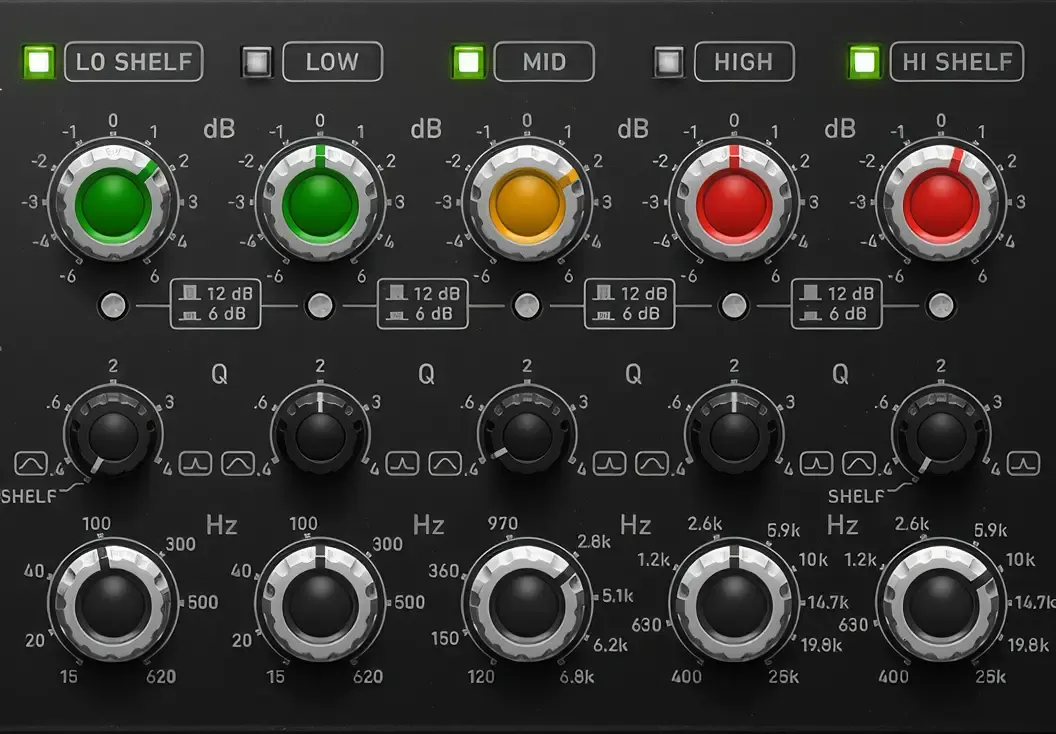
Task: Click the LO SHELF band frequency knob
Action: pos(113,603)
